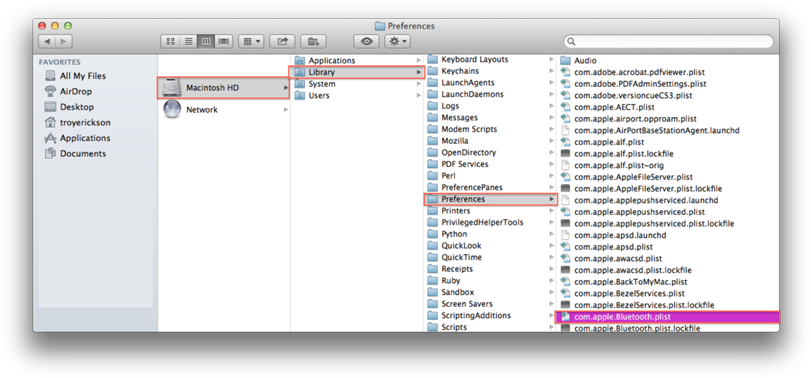Viewport: 811px width, 378px height.
Task: Select com.apple.apsd.launchd file
Action: tap(668, 235)
